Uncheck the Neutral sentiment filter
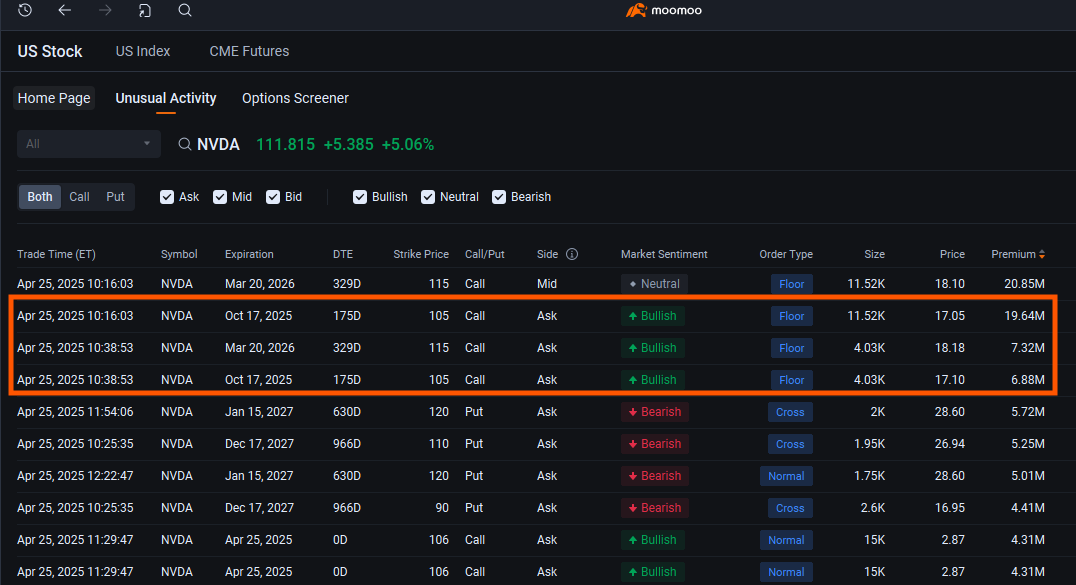Screen dimensions: 1076x585 tap(428, 197)
